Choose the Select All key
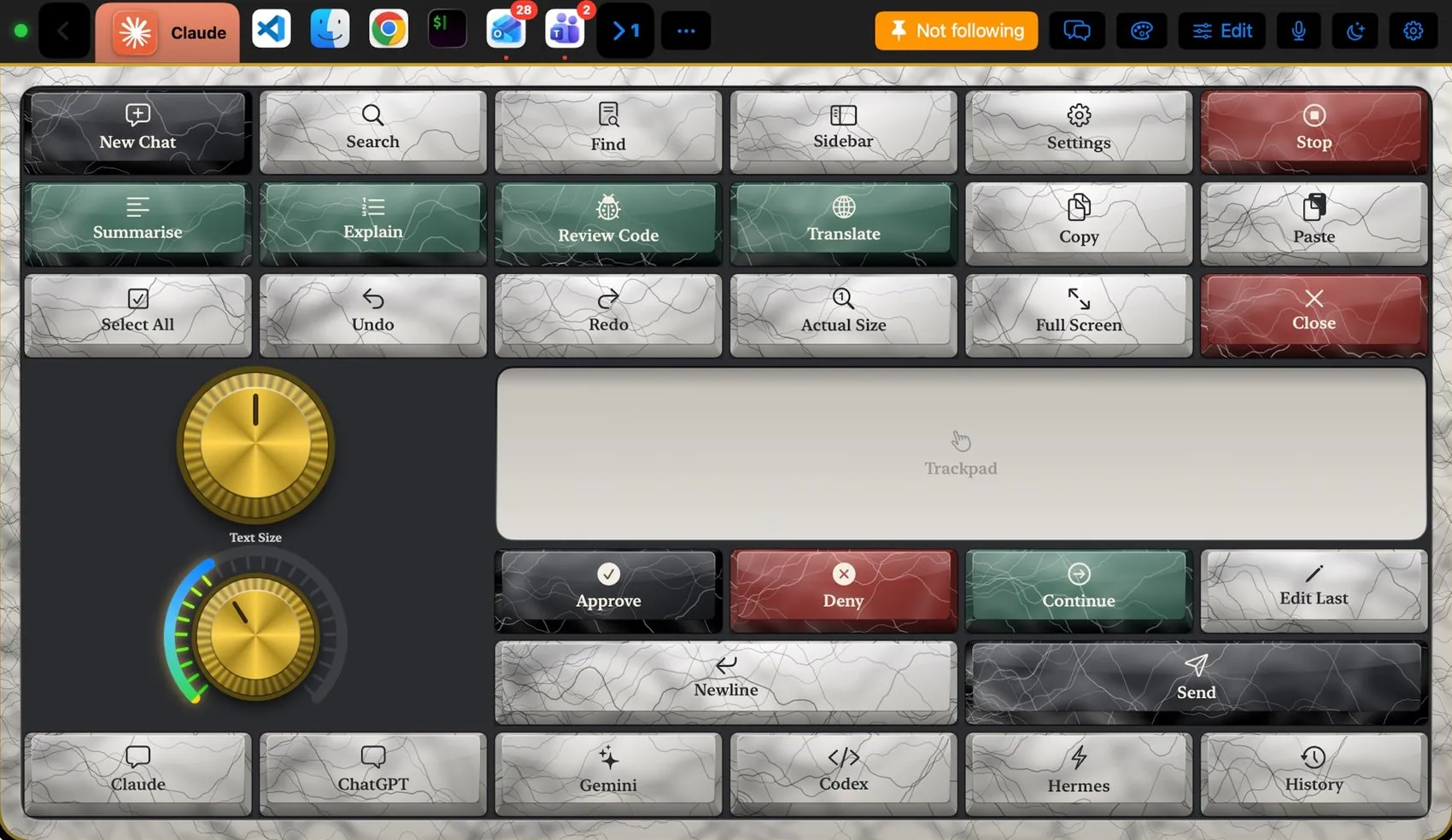1452x840 pixels. [138, 314]
